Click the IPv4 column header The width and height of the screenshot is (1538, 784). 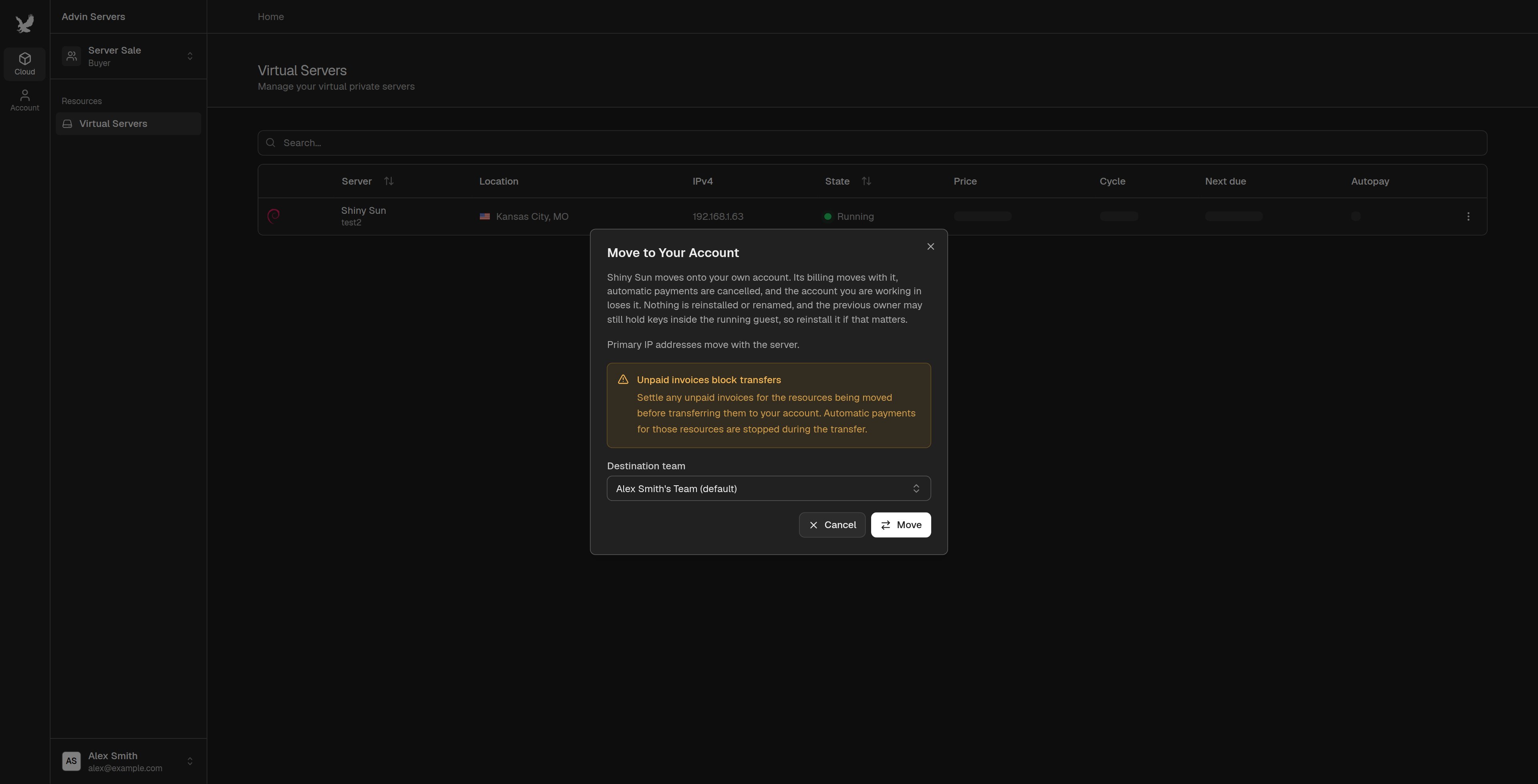pyautogui.click(x=702, y=181)
